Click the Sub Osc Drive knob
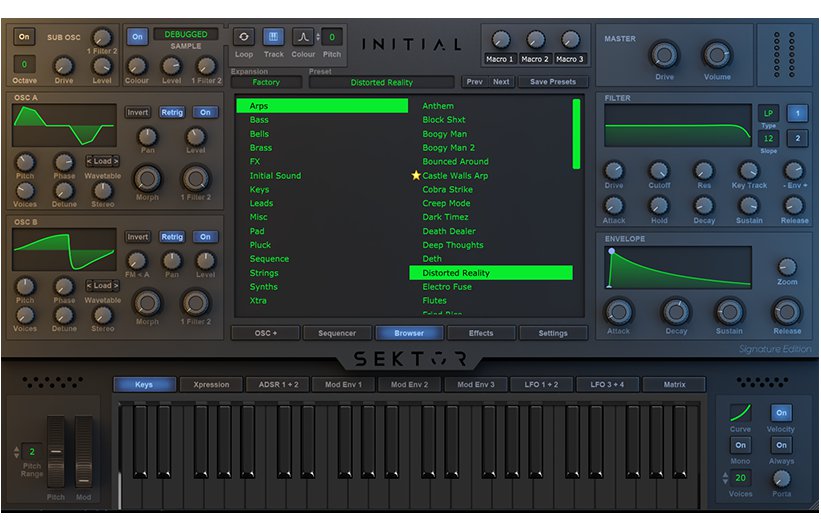Screen dimensions: 821x532 click(x=63, y=66)
